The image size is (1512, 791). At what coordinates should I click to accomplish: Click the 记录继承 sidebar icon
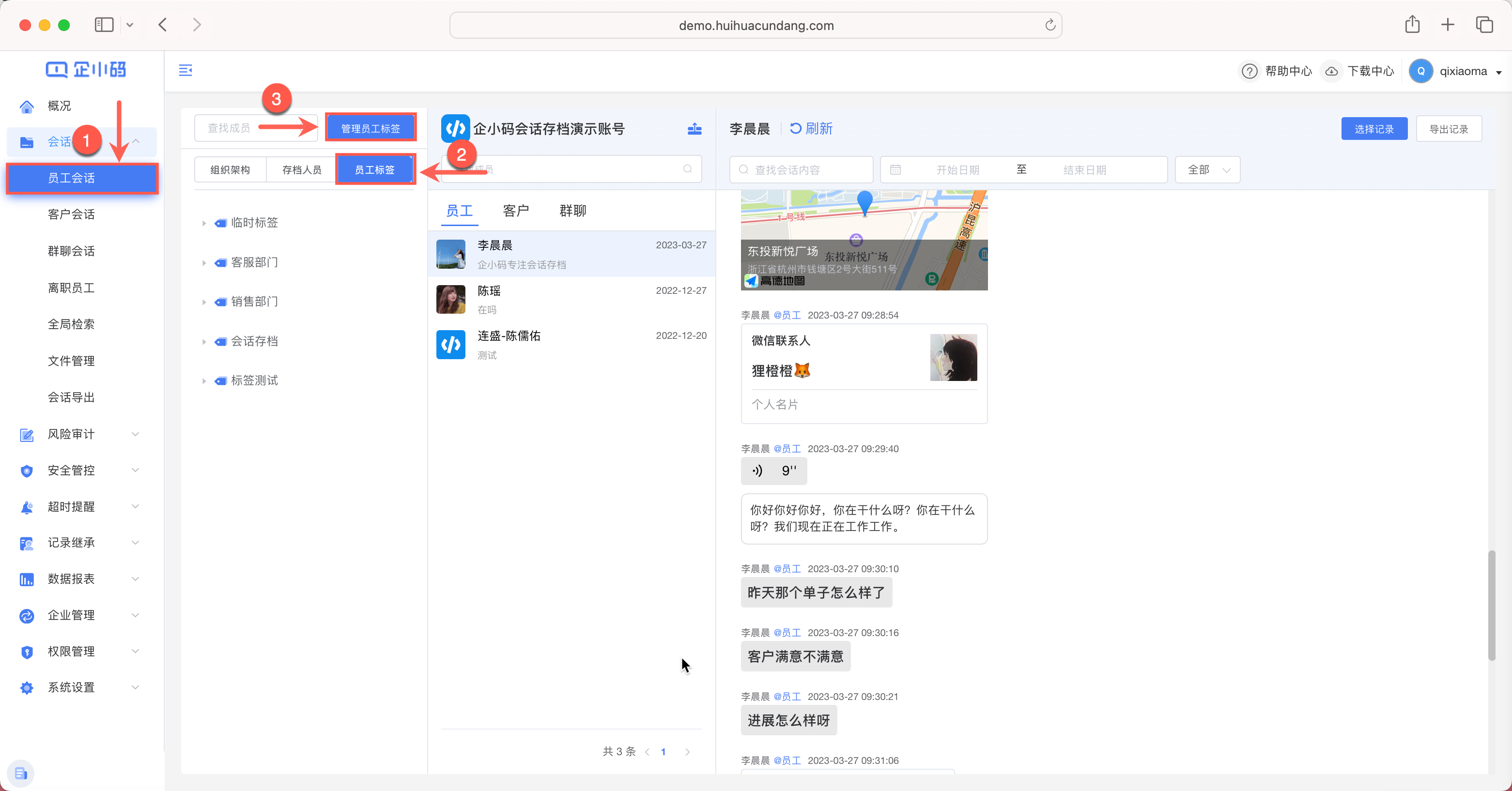[27, 543]
